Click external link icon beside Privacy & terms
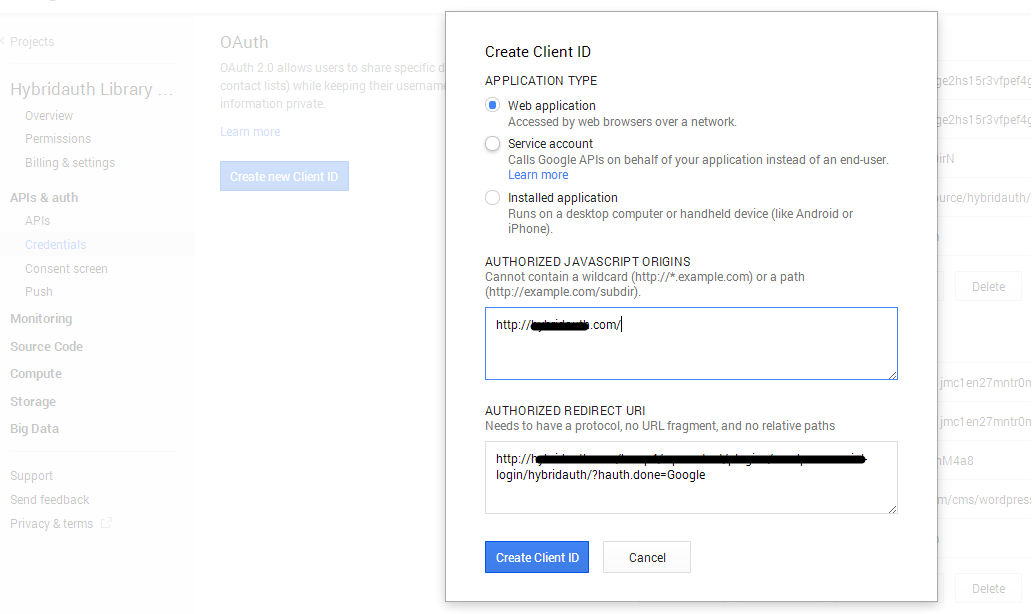 point(106,523)
